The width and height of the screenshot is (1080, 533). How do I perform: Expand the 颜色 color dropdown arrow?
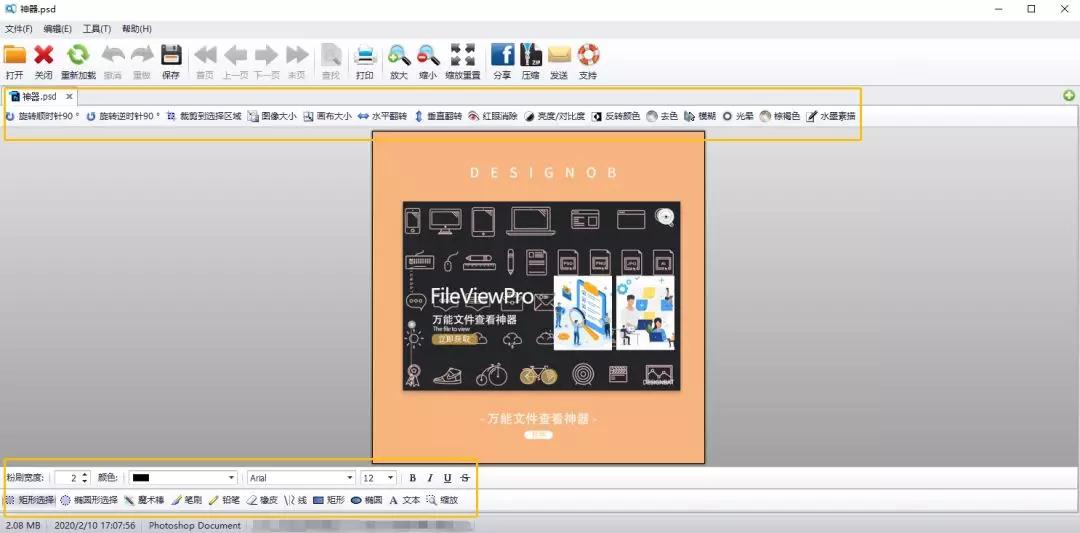(x=232, y=478)
